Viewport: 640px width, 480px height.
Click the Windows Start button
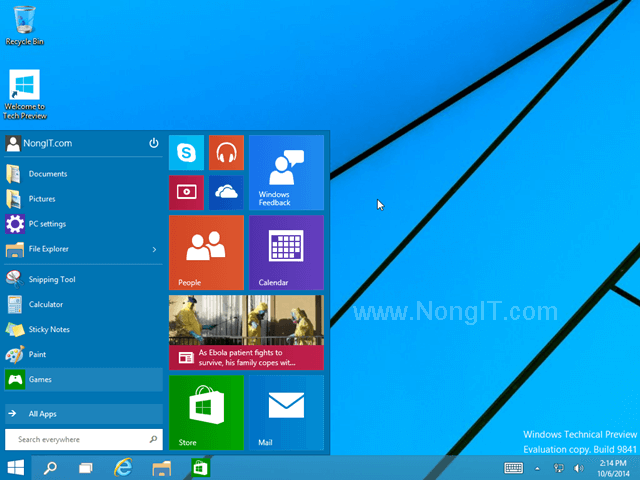click(16, 468)
